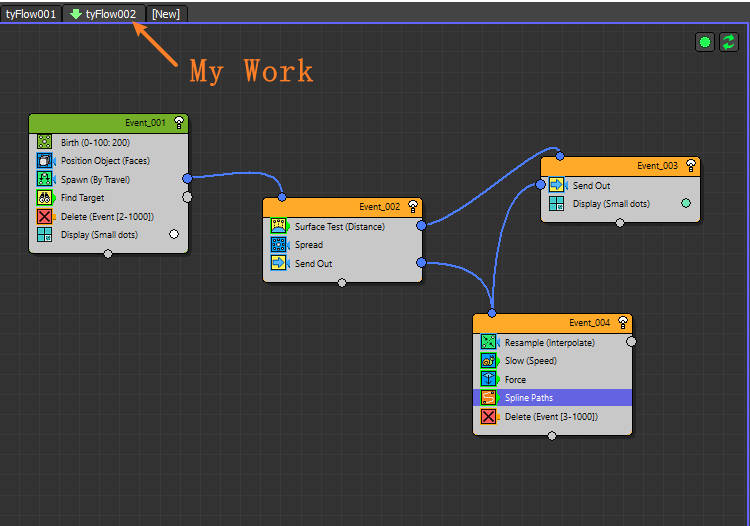
Task: Click the green refresh arrows button
Action: [728, 43]
